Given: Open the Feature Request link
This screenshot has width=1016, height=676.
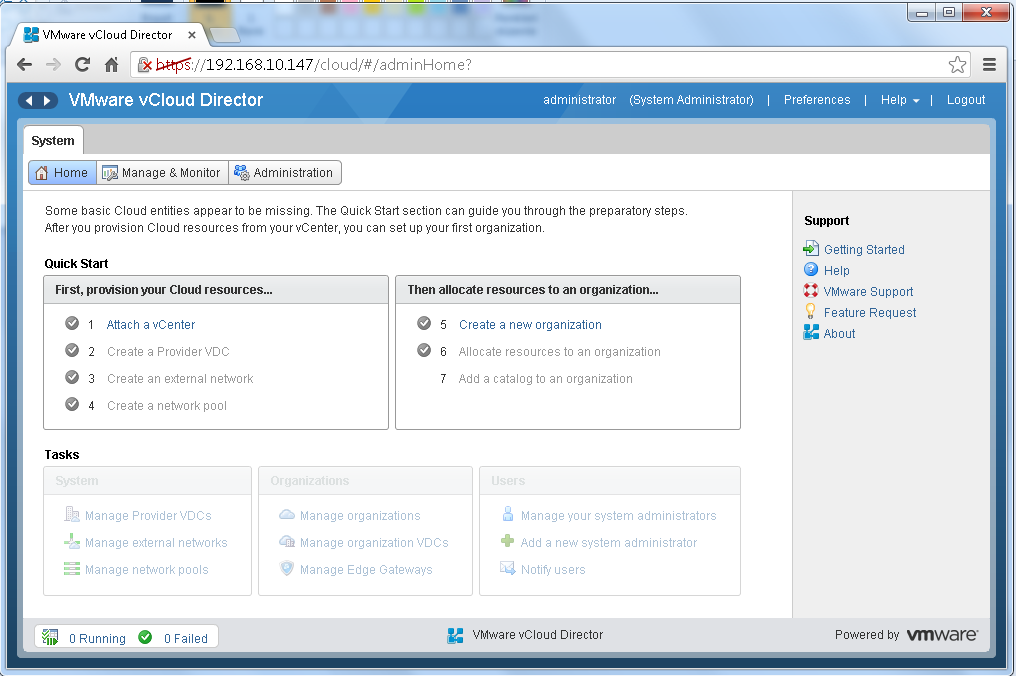Looking at the screenshot, I should (870, 312).
